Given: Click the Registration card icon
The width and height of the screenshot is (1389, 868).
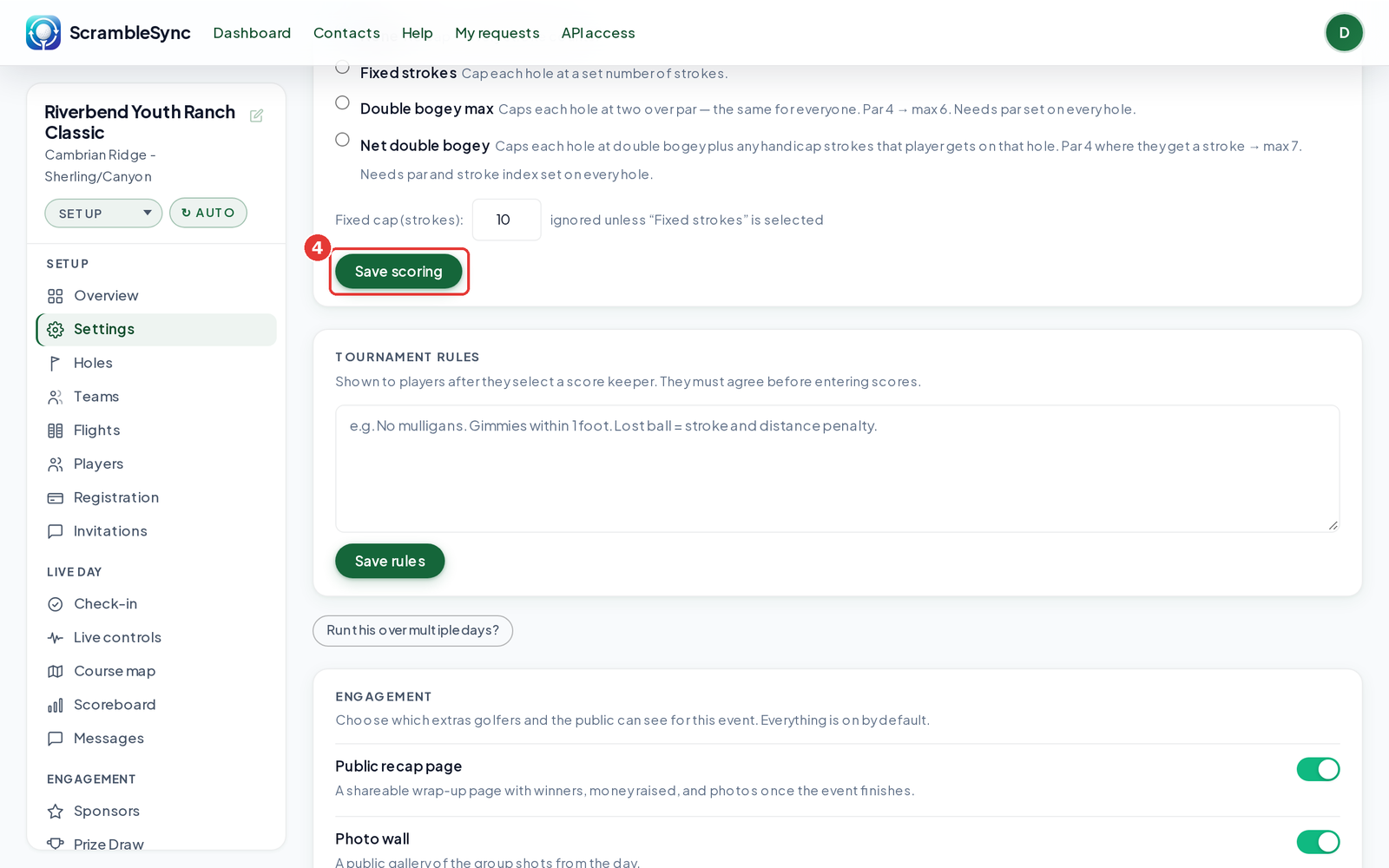Looking at the screenshot, I should (56, 498).
